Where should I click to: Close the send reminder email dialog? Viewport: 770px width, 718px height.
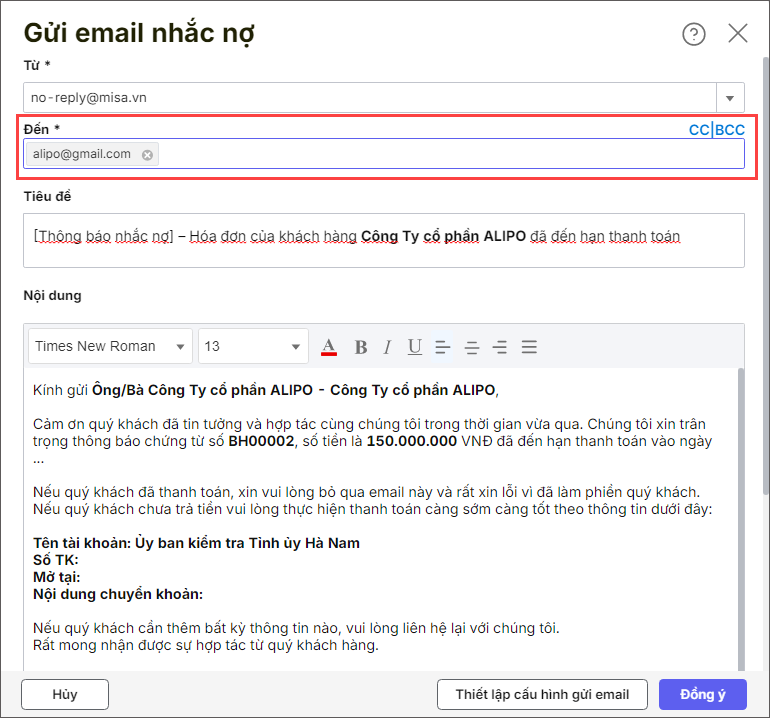click(738, 33)
